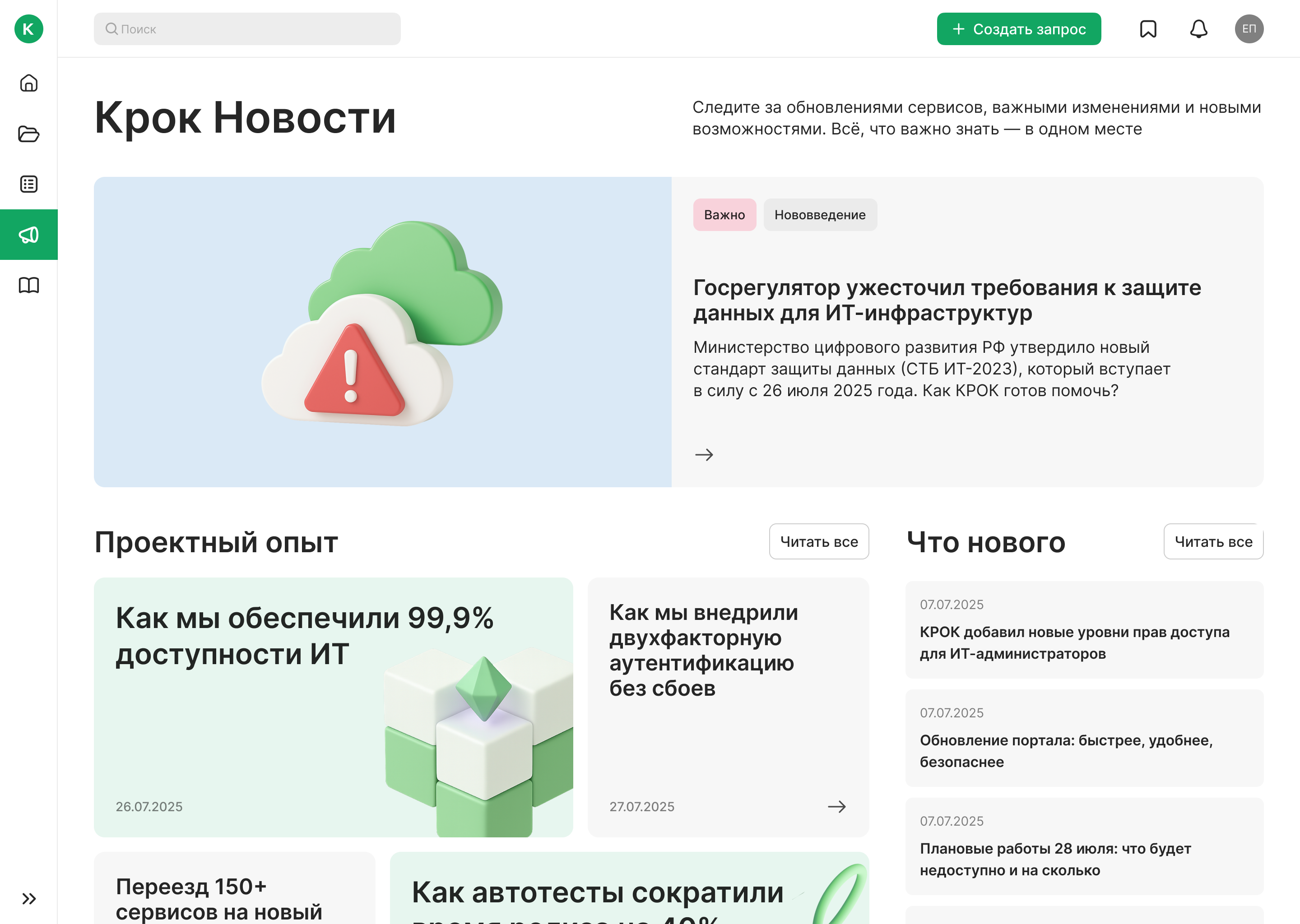Click Читать все for Что нового
Viewport: 1300px width, 924px height.
(x=1213, y=542)
